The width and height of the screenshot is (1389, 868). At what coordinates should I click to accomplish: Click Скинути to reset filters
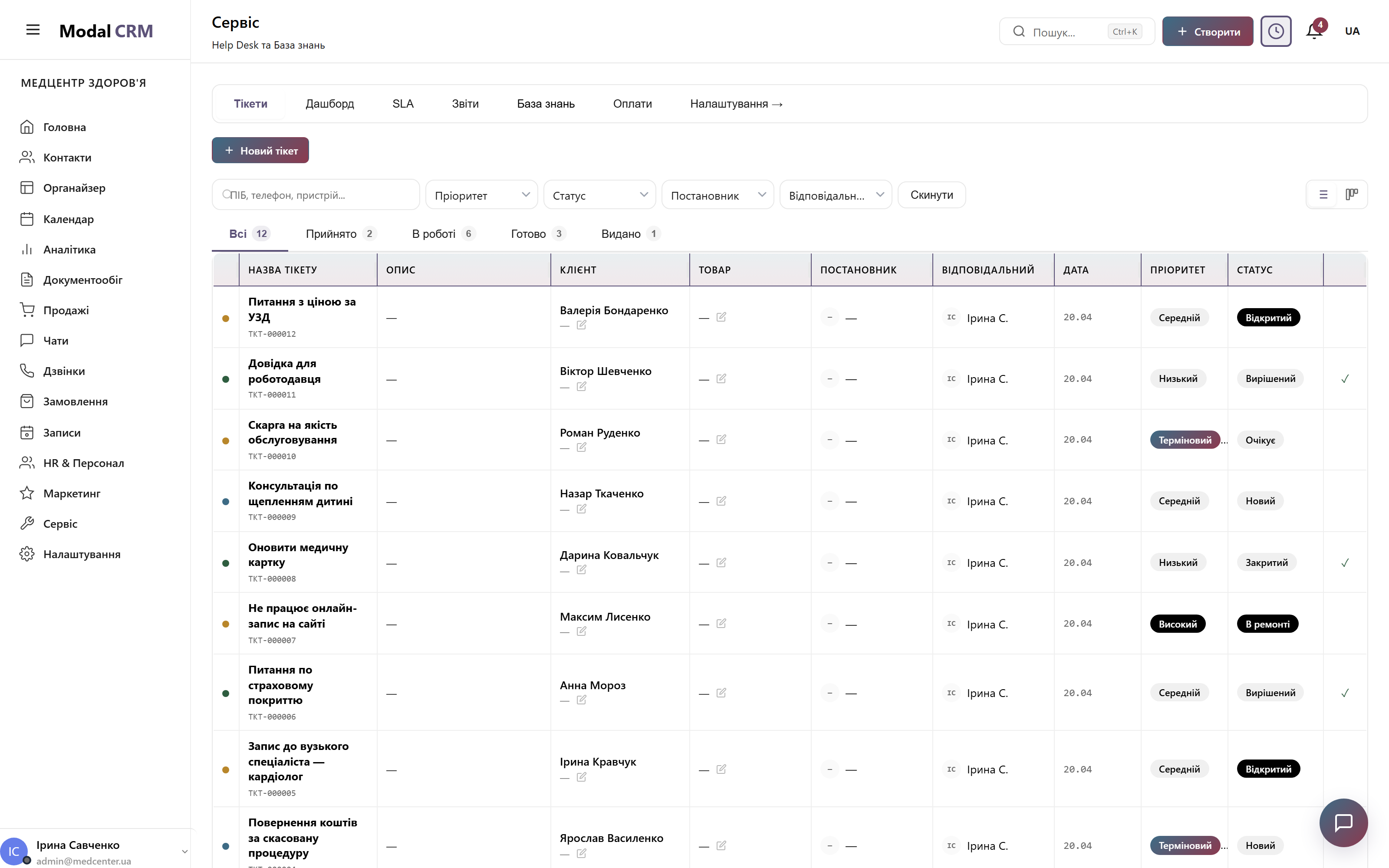point(931,195)
